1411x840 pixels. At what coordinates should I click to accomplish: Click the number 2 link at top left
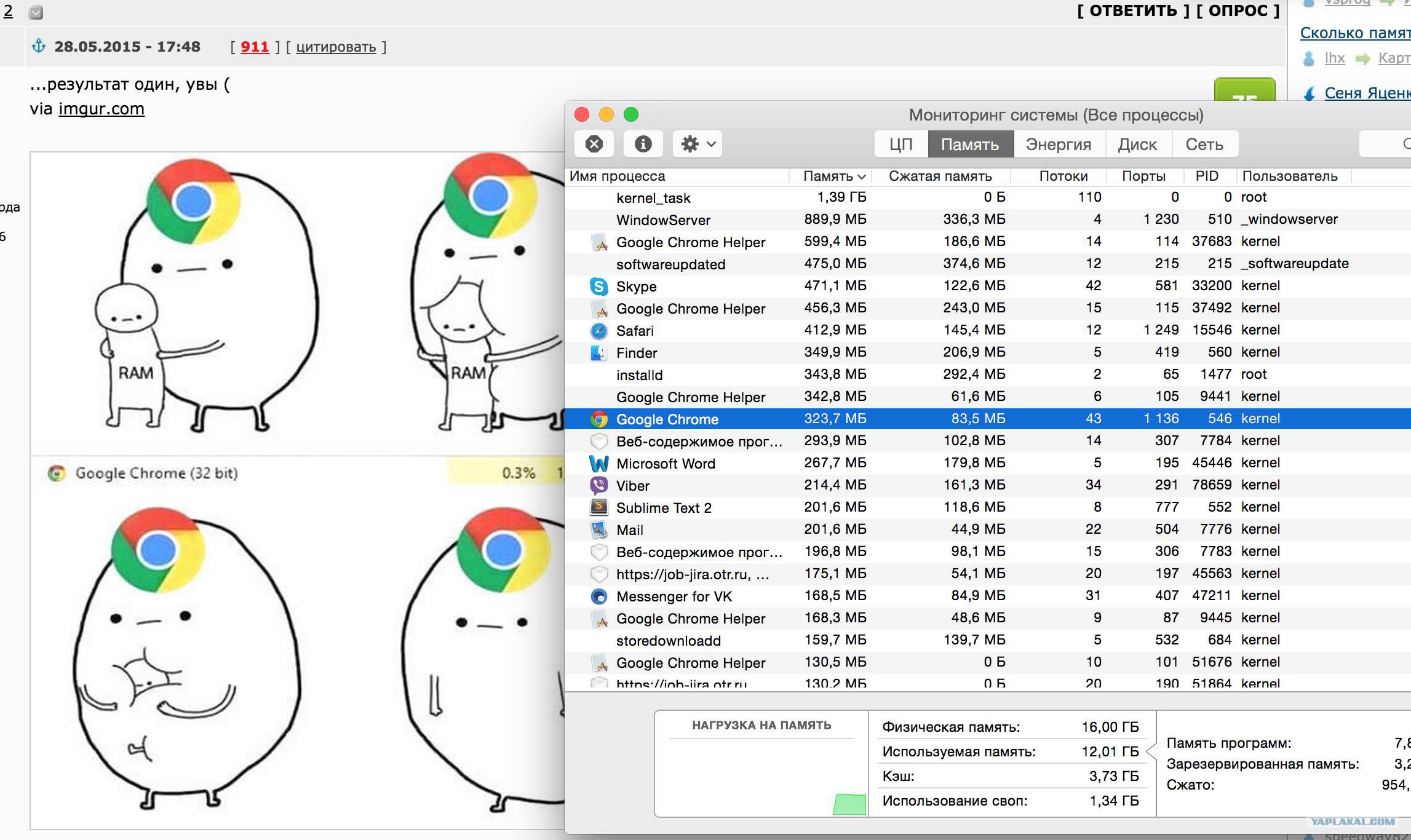point(8,11)
